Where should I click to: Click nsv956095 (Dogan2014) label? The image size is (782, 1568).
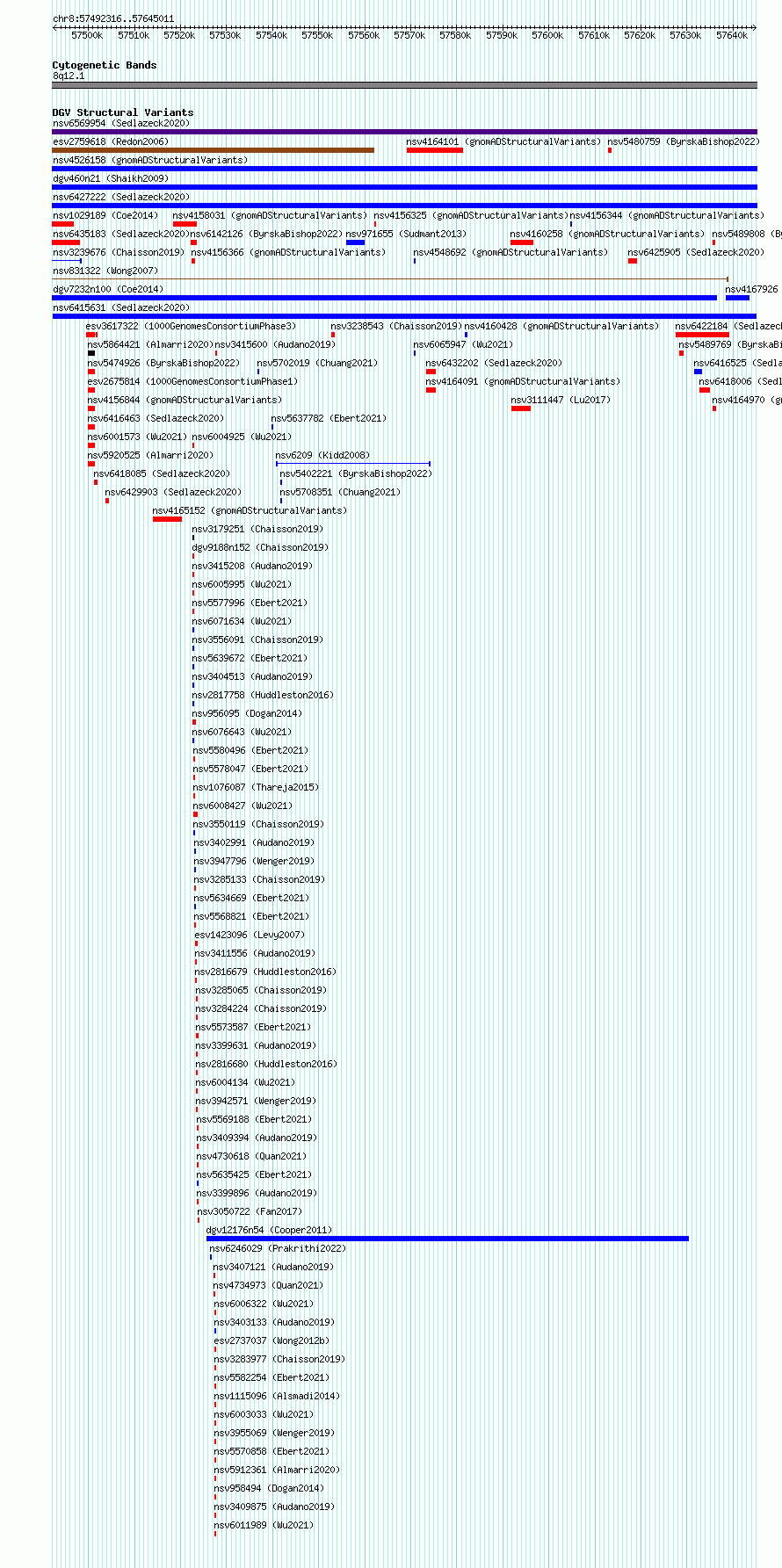click(247, 713)
